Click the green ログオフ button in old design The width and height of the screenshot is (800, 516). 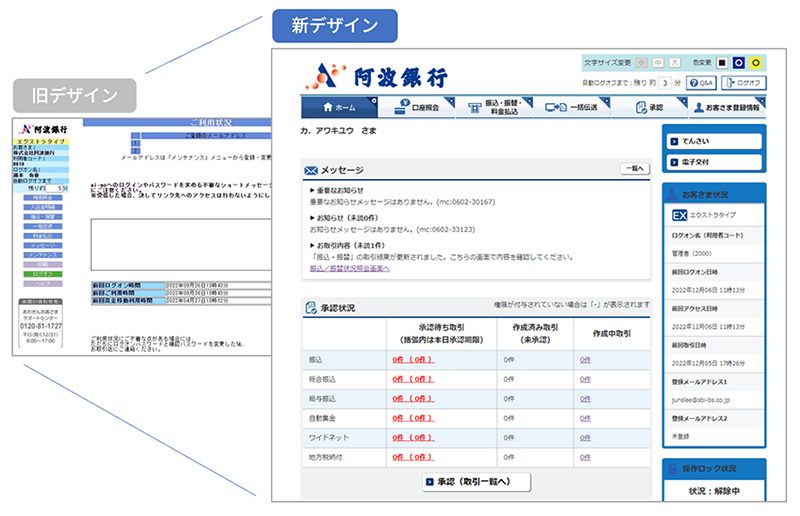pyautogui.click(x=43, y=274)
